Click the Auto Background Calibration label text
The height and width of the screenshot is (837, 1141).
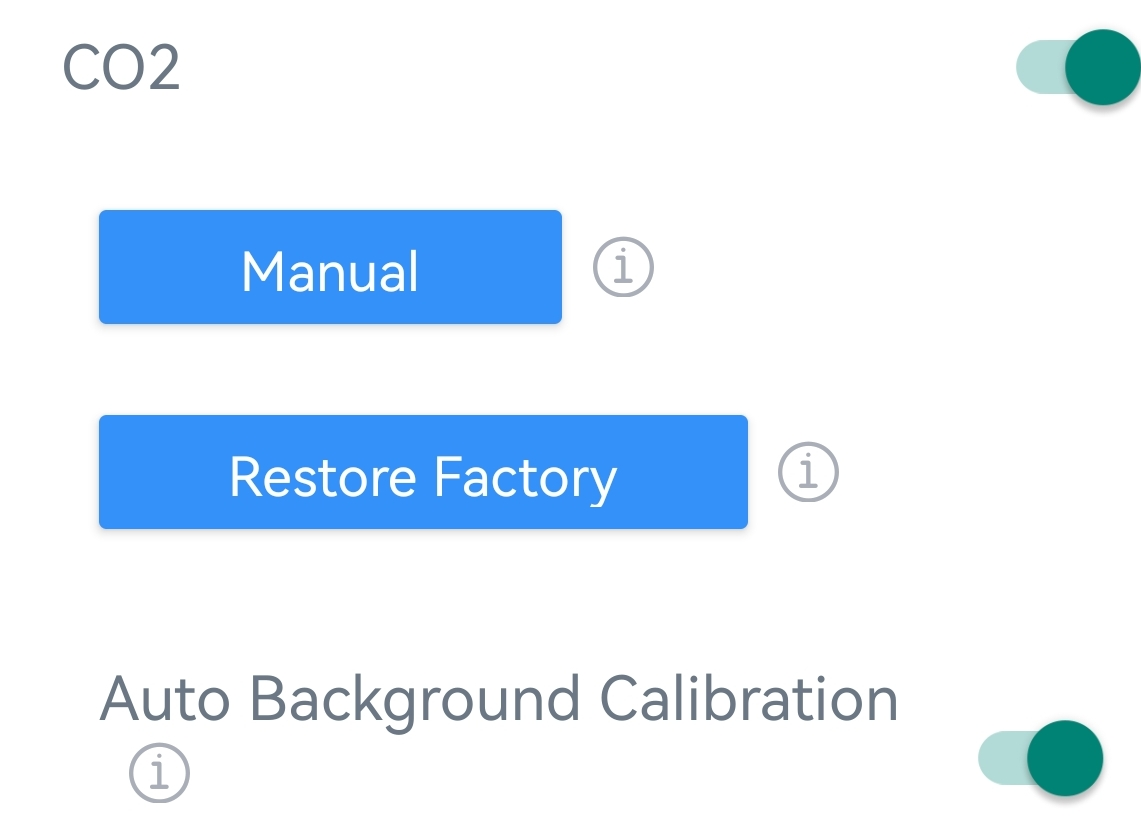tap(499, 699)
